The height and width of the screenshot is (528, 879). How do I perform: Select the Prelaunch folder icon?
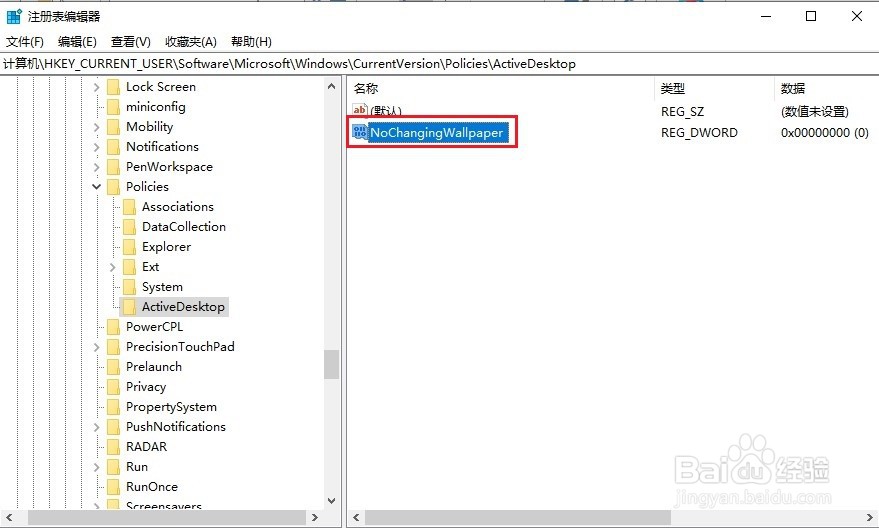(x=113, y=367)
